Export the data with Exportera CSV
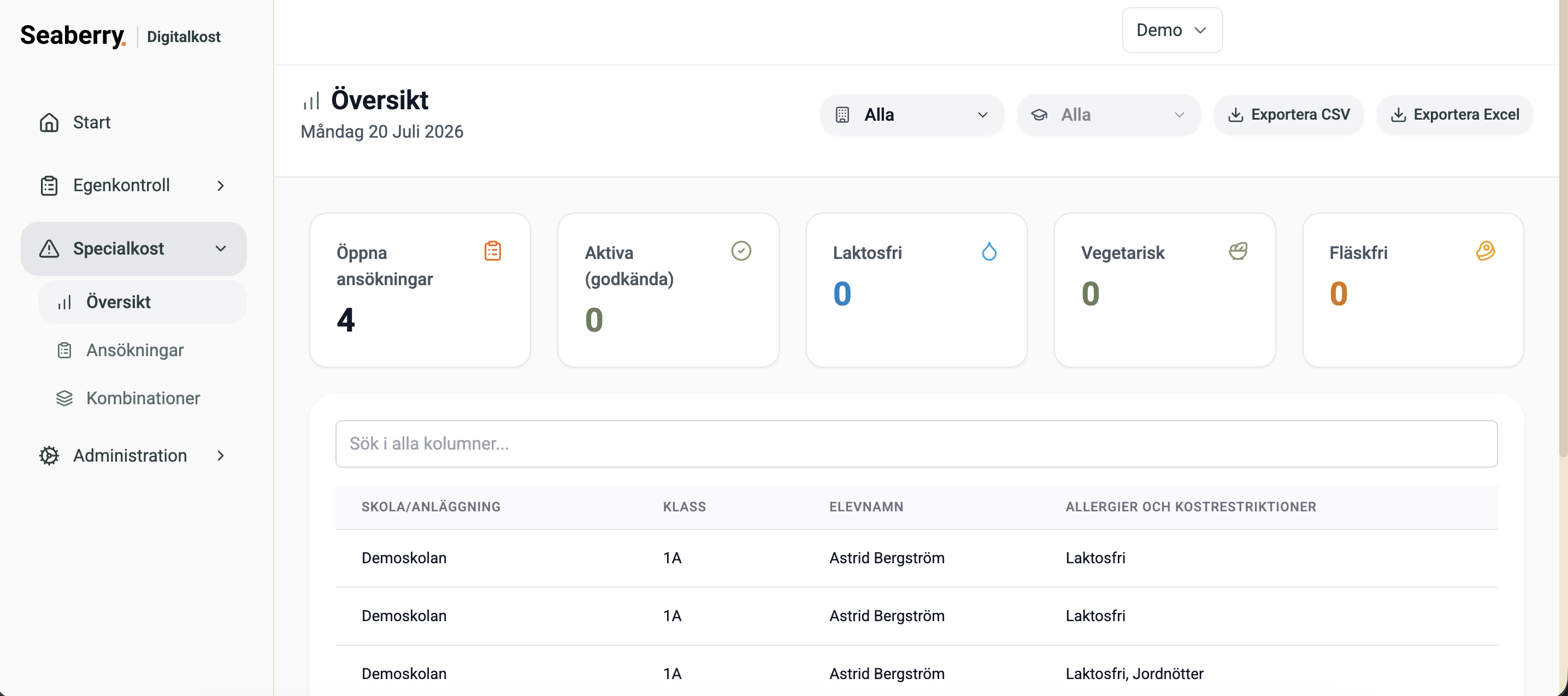Image resolution: width=1568 pixels, height=696 pixels. 1289,115
